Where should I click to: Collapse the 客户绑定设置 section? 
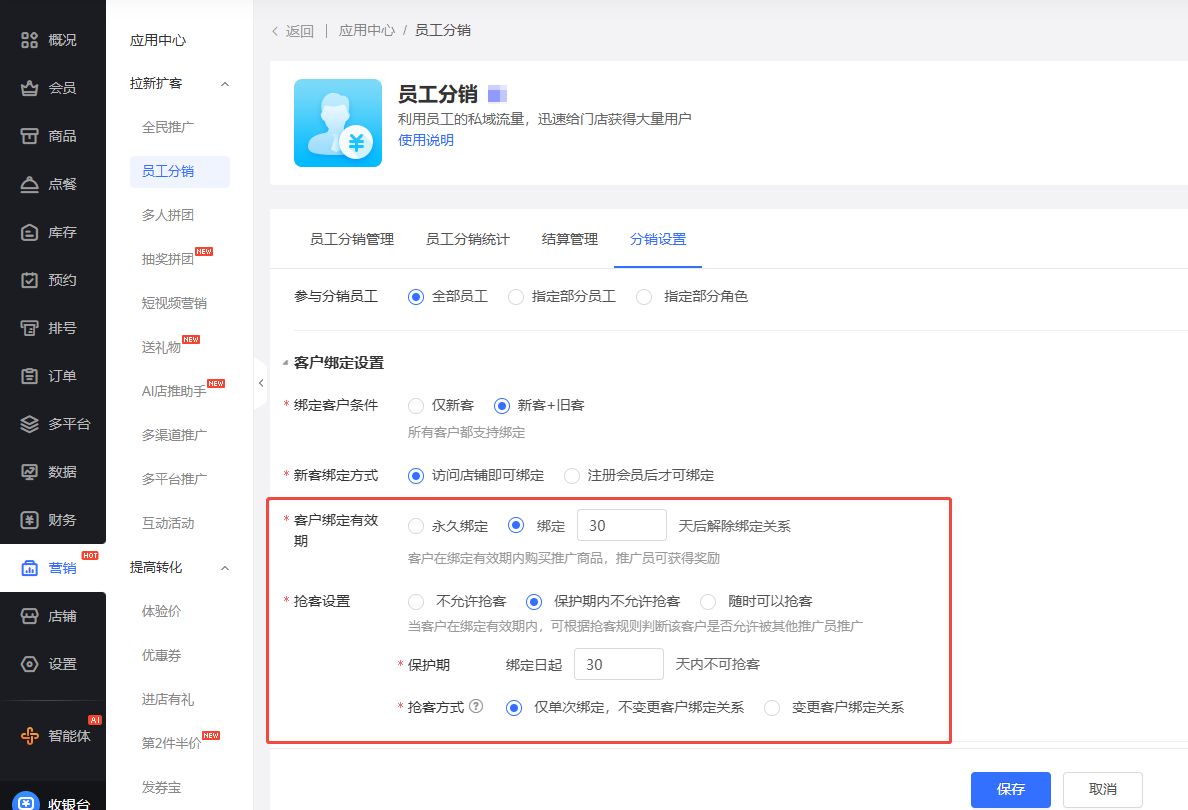pos(285,363)
